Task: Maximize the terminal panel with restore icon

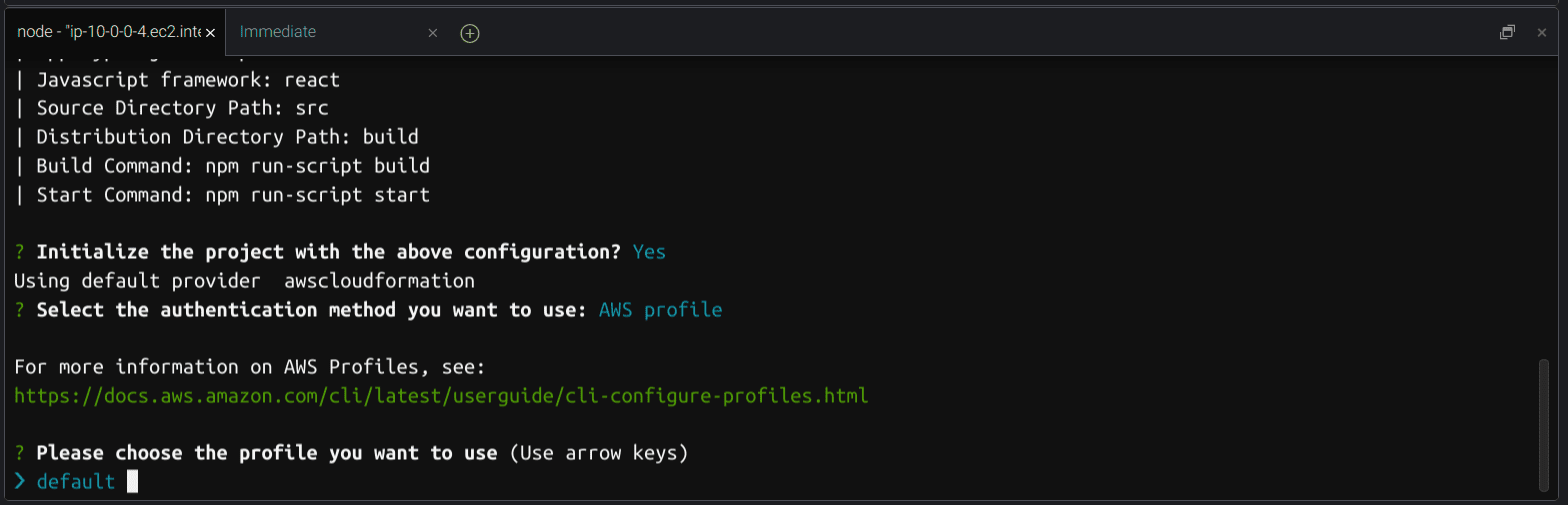Action: point(1507,32)
